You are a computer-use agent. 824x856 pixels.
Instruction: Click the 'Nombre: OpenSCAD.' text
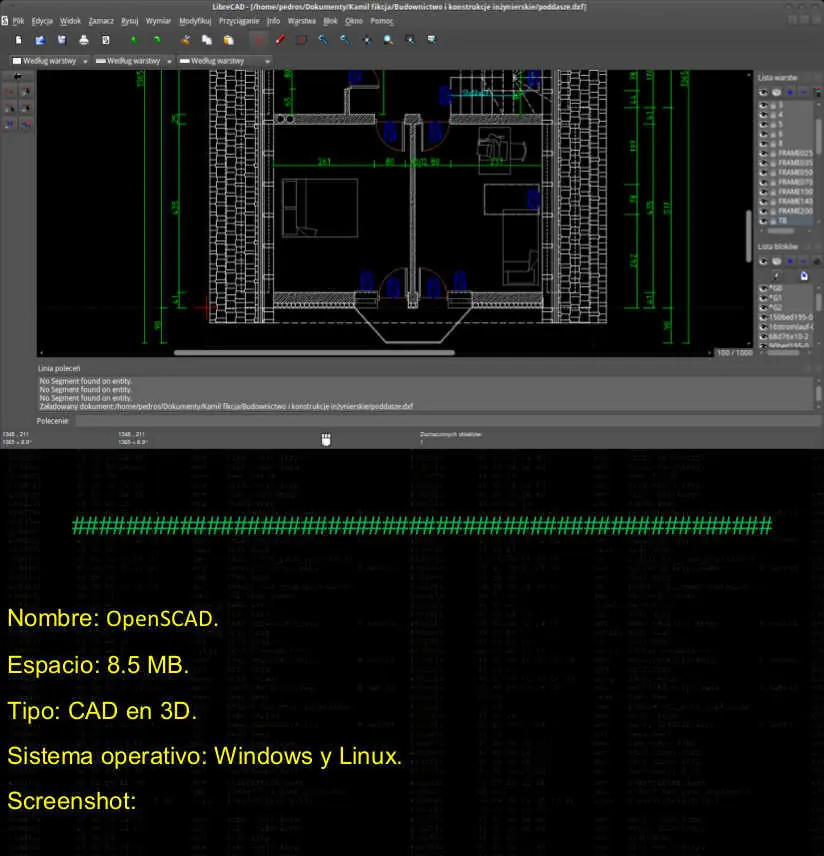113,619
